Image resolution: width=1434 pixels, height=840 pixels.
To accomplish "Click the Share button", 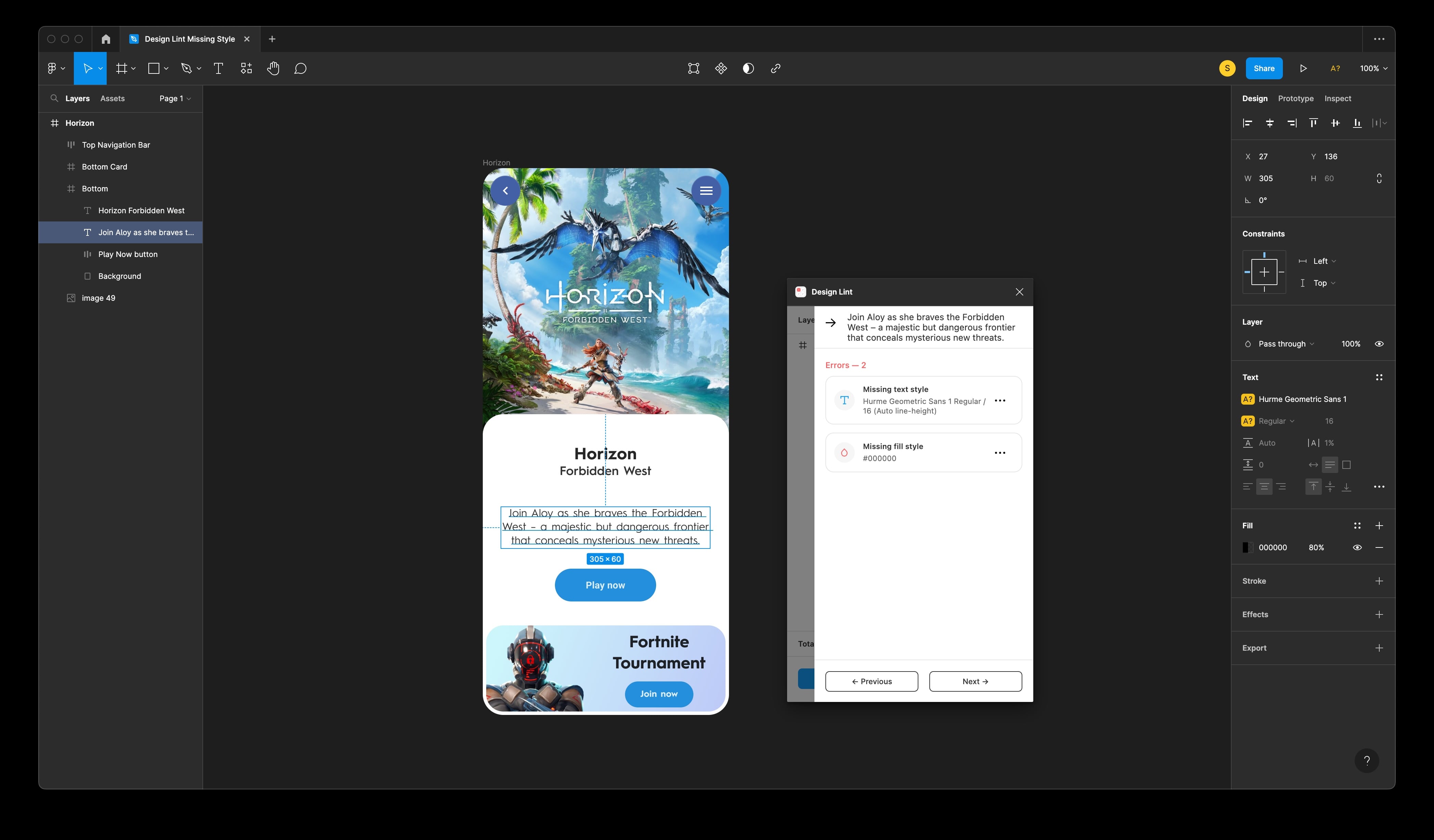I will [x=1264, y=68].
